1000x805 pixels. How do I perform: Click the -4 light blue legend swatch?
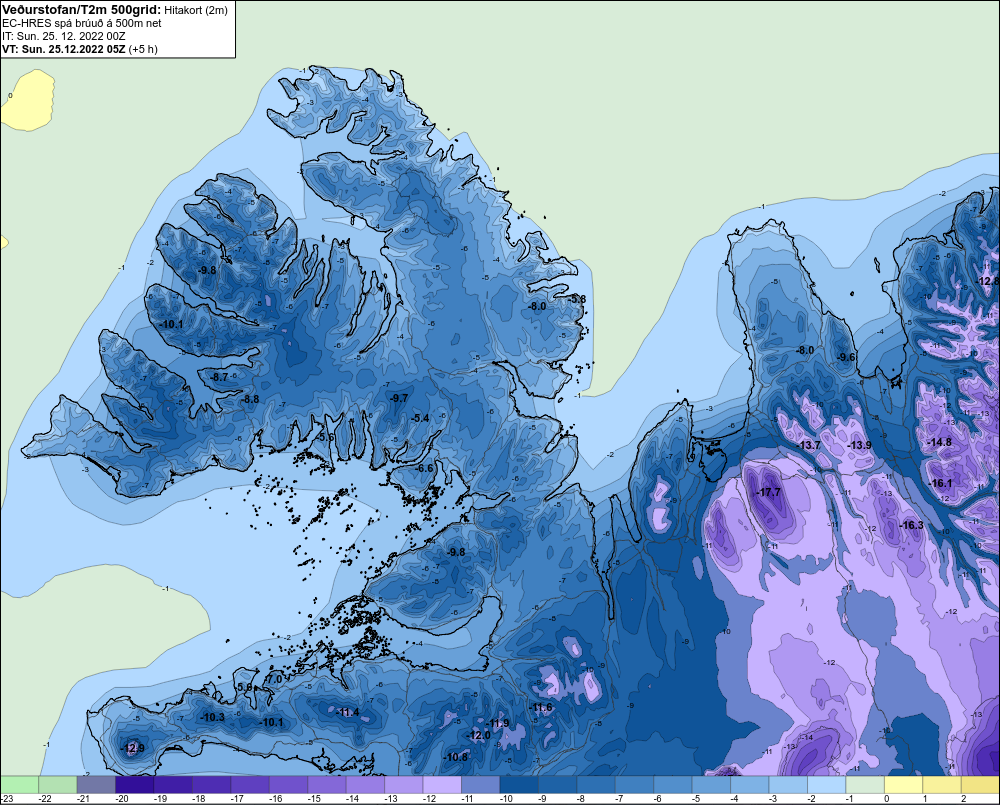749,785
